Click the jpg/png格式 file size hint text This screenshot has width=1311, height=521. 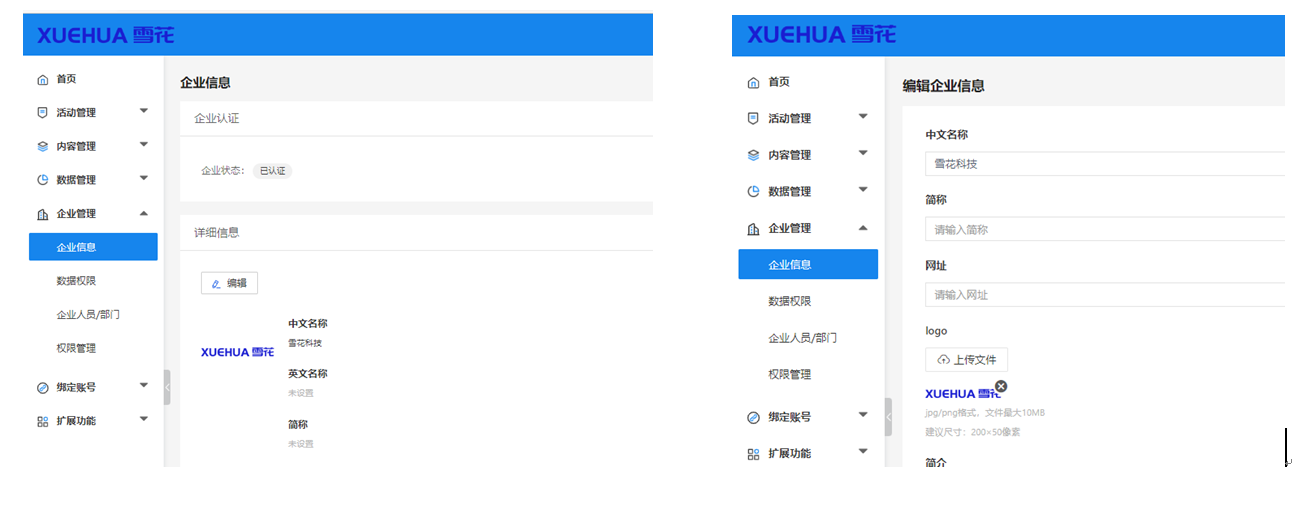point(985,413)
